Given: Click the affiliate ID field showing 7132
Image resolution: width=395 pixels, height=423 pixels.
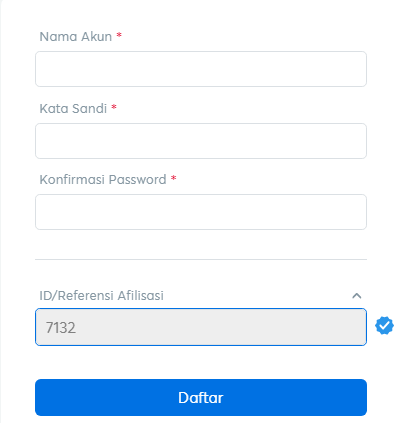Looking at the screenshot, I should coord(201,327).
